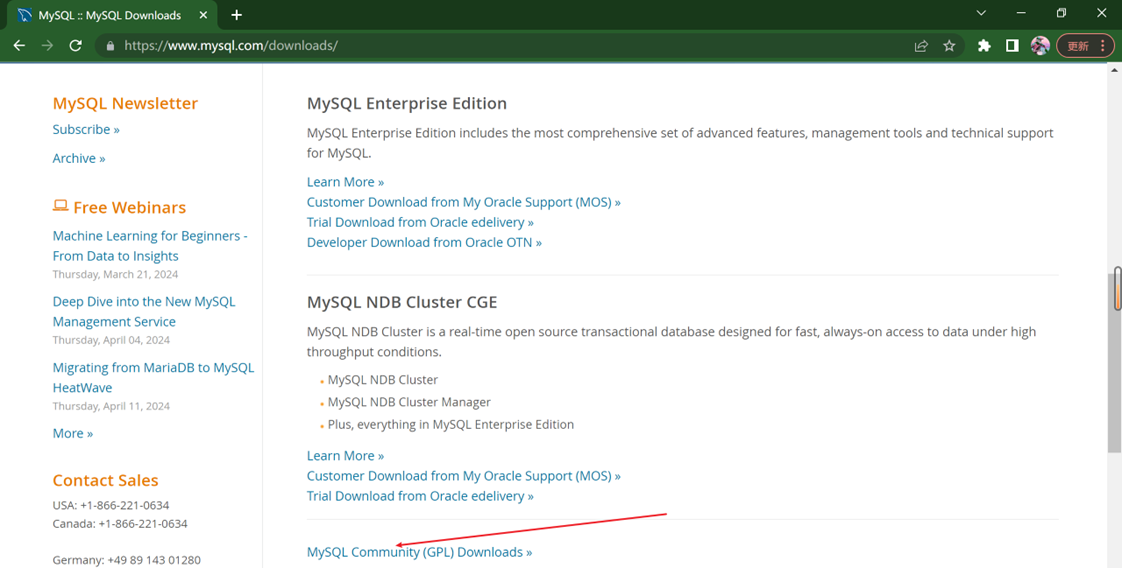Click the browser forward arrow

tap(47, 46)
